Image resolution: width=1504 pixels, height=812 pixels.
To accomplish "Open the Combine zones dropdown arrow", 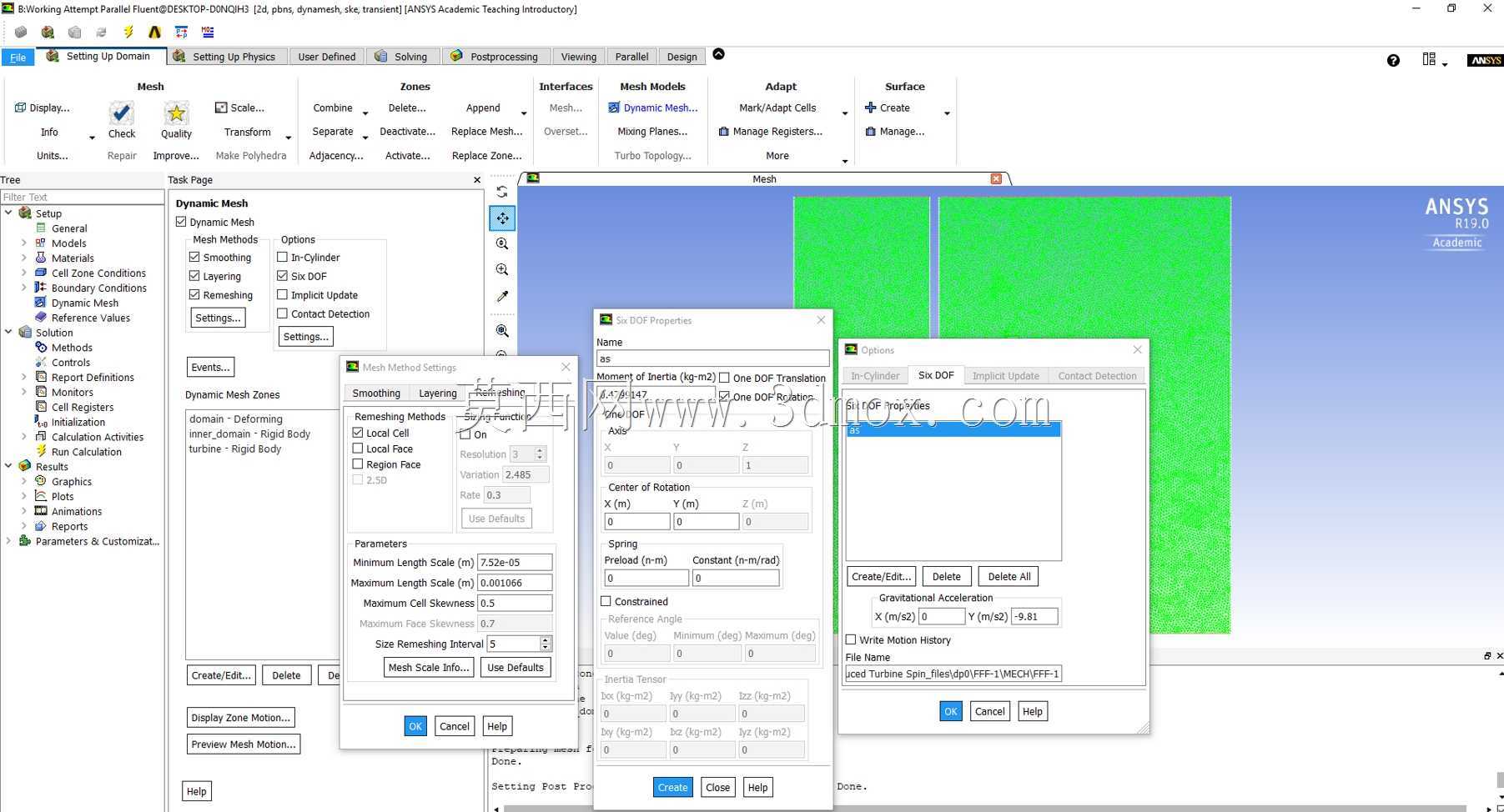I will pyautogui.click(x=365, y=113).
